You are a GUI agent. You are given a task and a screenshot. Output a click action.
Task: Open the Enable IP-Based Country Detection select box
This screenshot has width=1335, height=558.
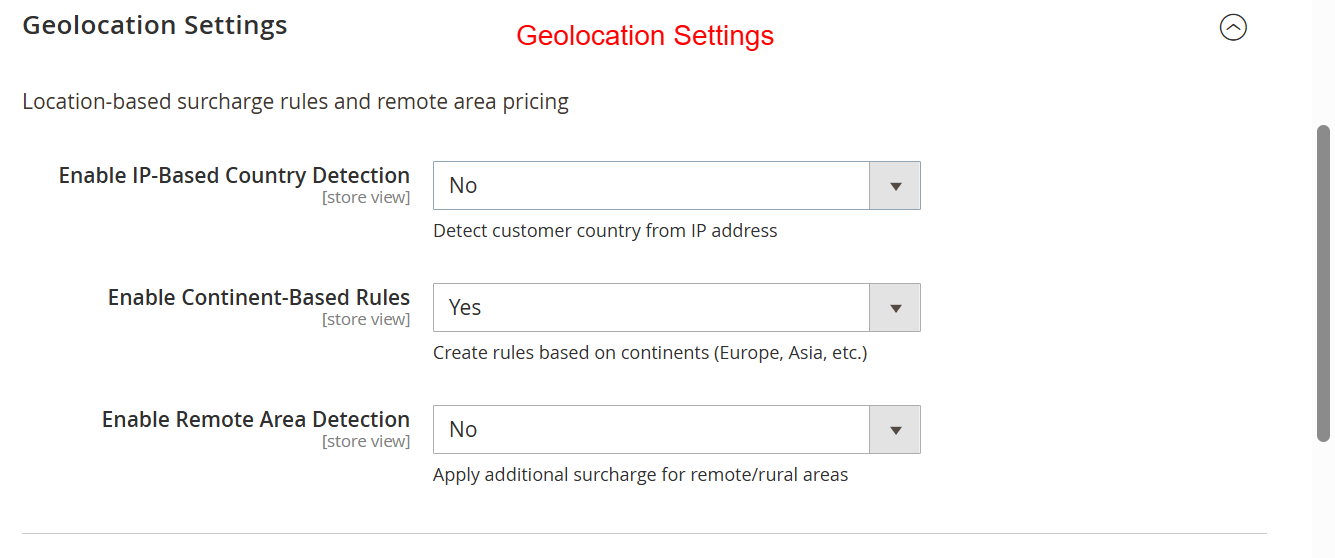coord(652,186)
